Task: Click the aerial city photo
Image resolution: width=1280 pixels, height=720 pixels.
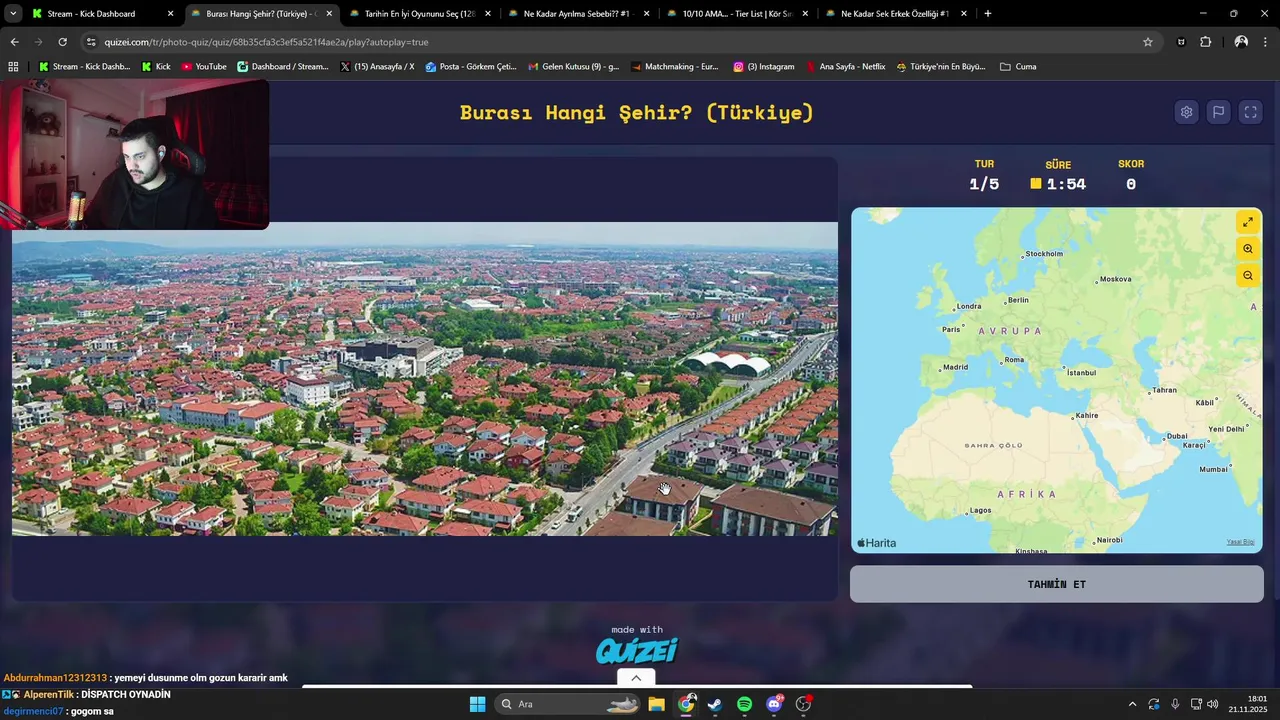Action: (424, 379)
